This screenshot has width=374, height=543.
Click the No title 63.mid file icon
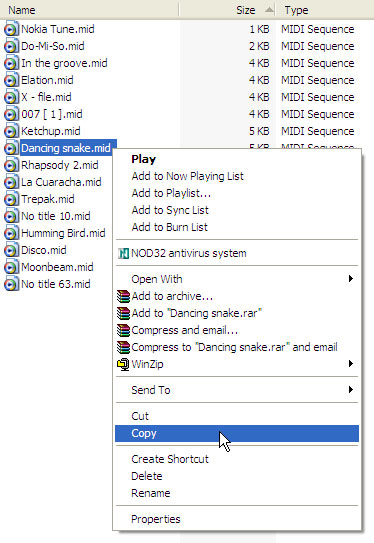tap(11, 284)
